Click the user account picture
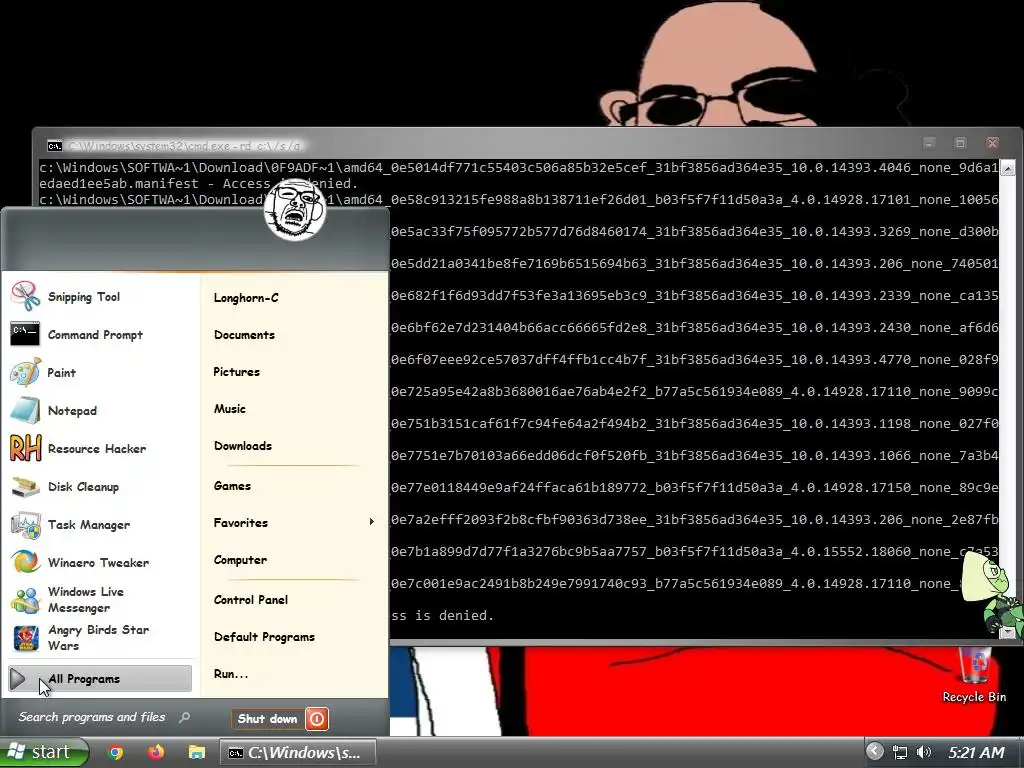Image resolution: width=1024 pixels, height=768 pixels. tap(295, 210)
